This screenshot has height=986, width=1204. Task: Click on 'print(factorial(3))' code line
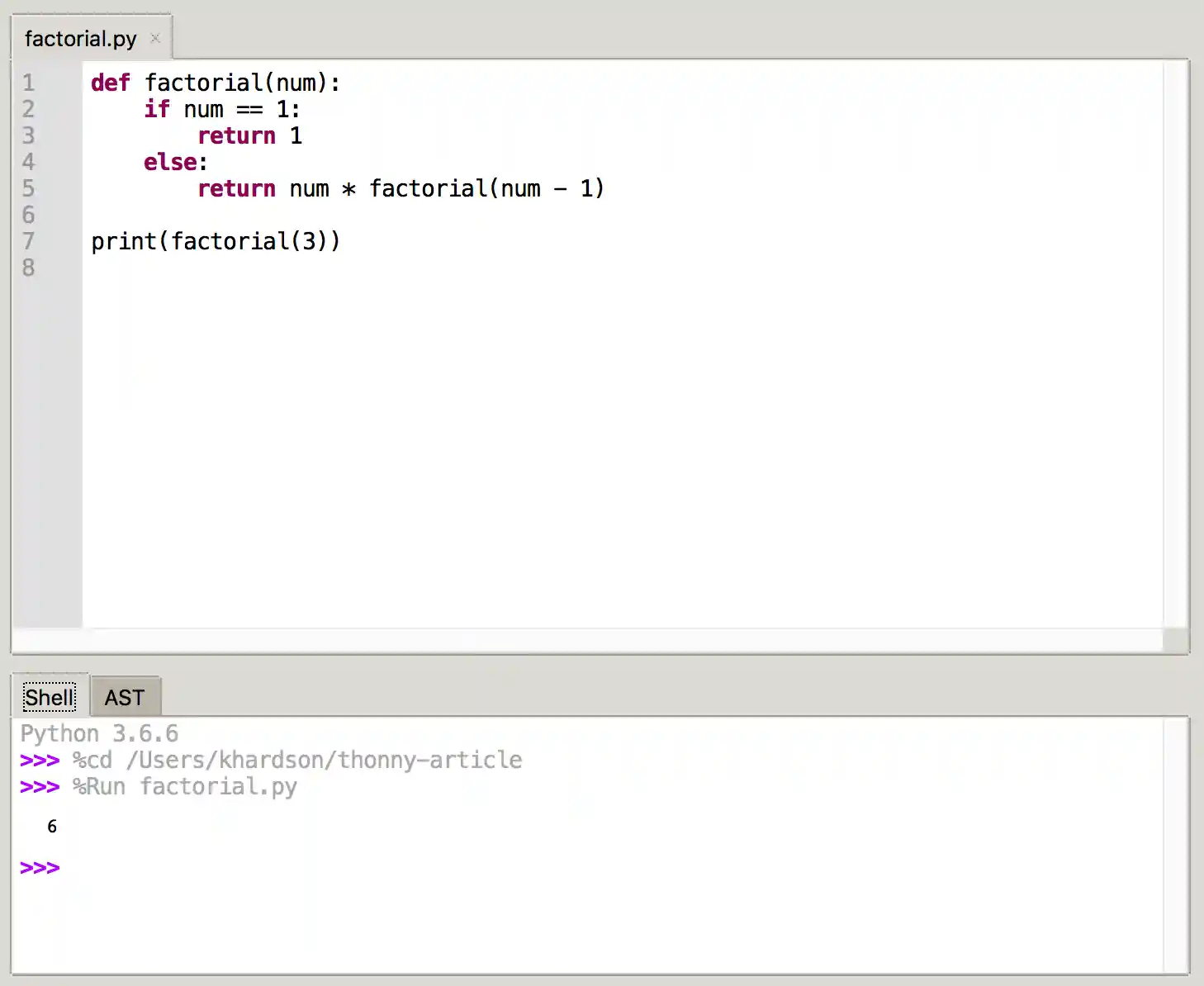pyautogui.click(x=216, y=241)
